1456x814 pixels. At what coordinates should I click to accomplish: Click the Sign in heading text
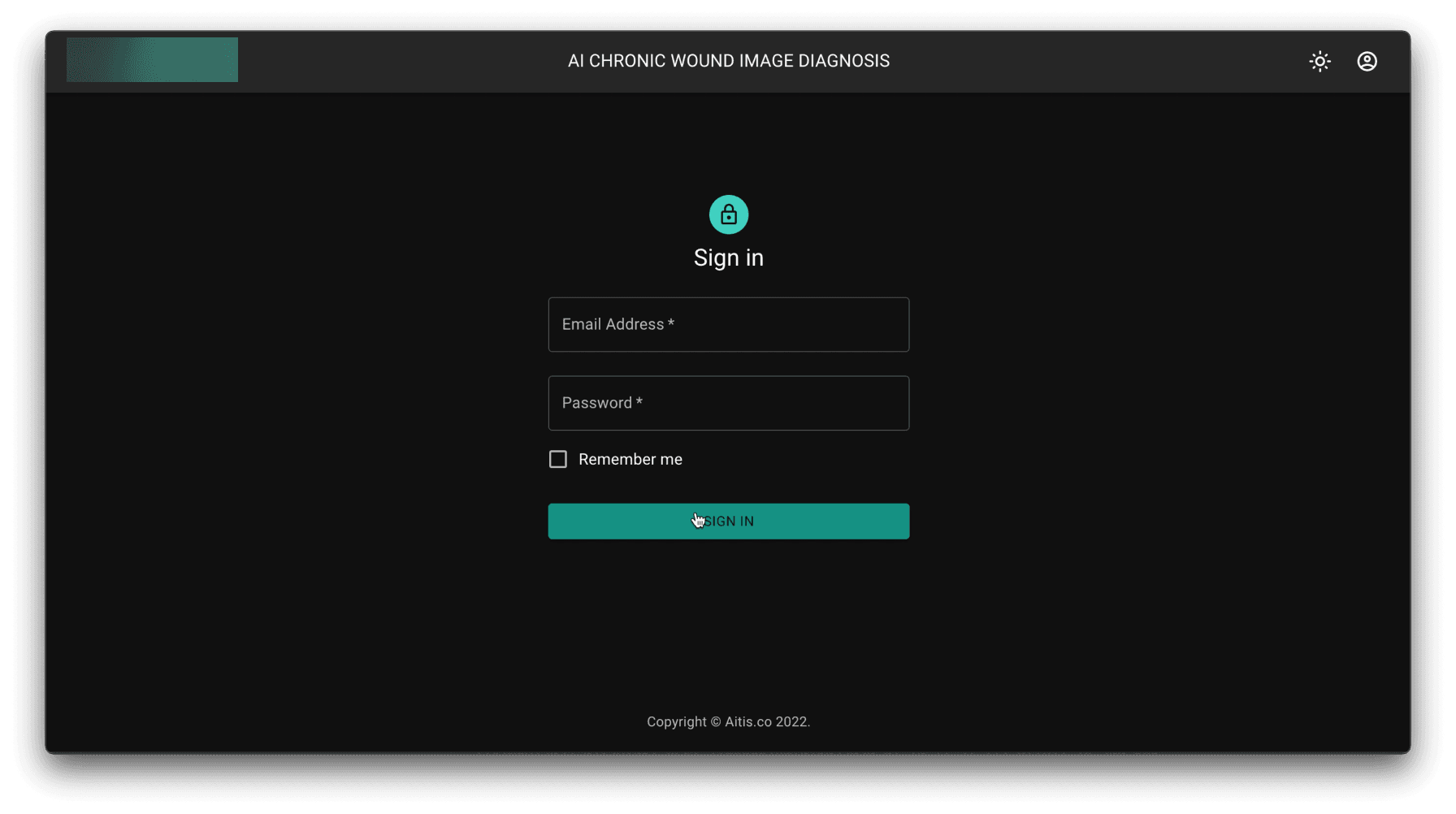(728, 258)
